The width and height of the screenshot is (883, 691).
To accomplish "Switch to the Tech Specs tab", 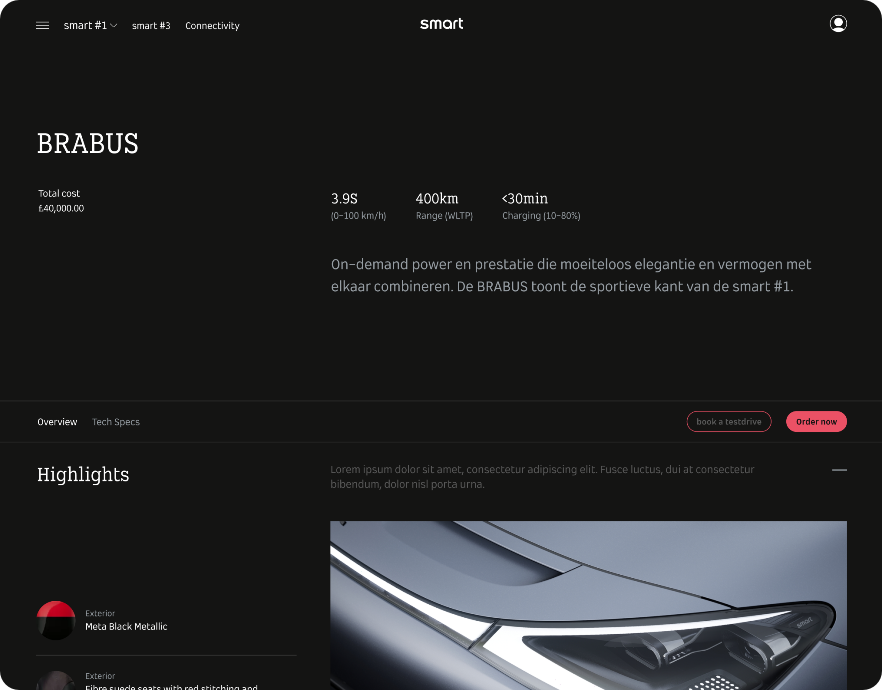I will pyautogui.click(x=115, y=422).
